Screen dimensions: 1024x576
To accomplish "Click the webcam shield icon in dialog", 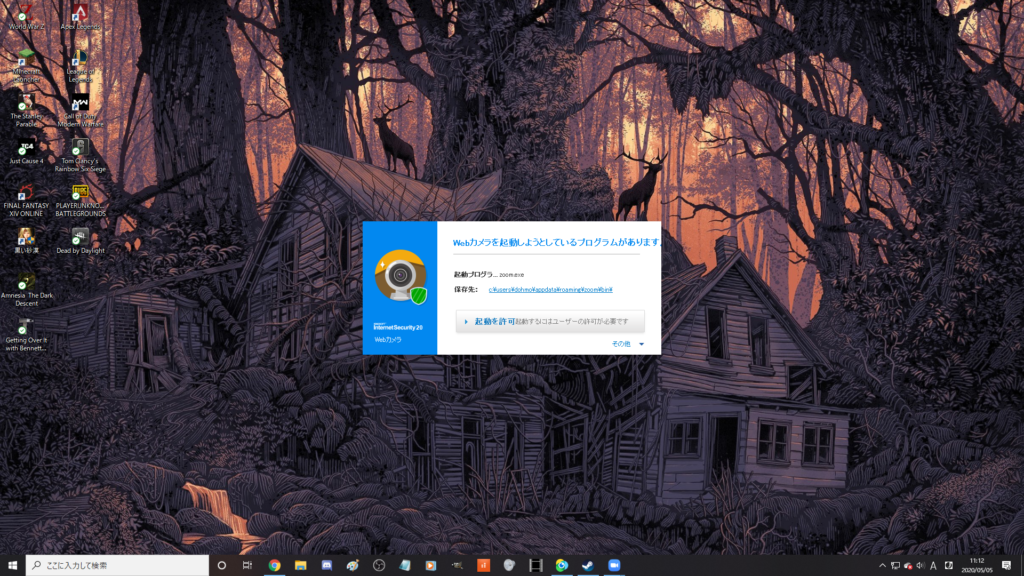I will pyautogui.click(x=400, y=277).
